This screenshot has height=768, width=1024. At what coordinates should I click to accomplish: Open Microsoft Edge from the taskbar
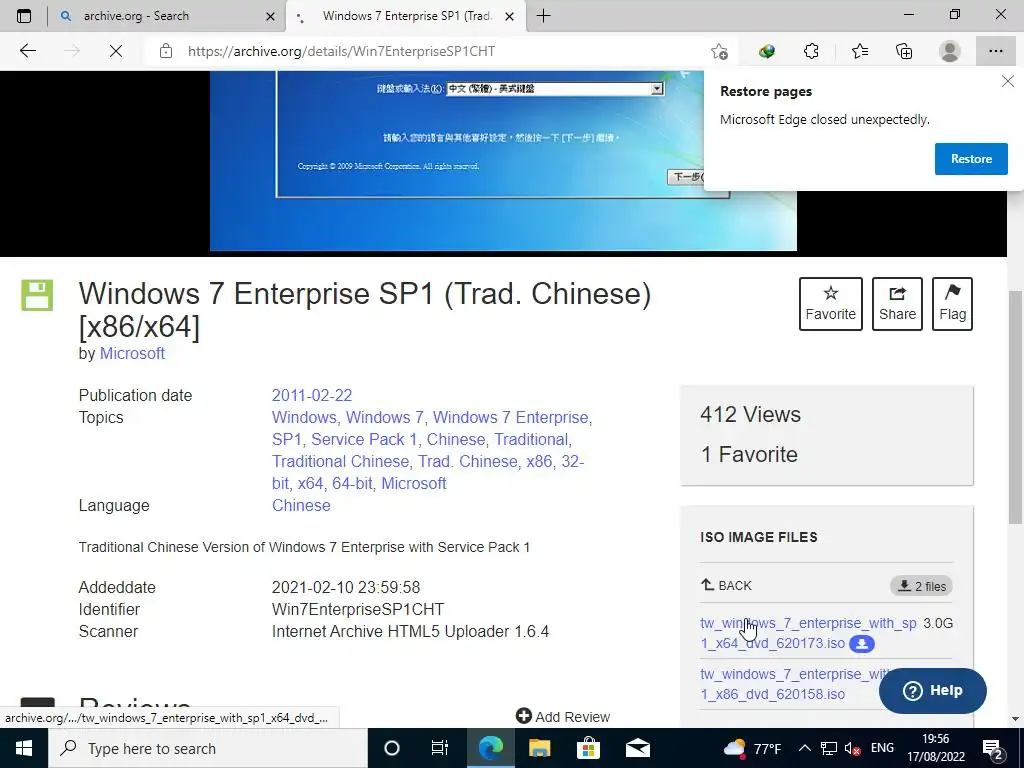[490, 748]
